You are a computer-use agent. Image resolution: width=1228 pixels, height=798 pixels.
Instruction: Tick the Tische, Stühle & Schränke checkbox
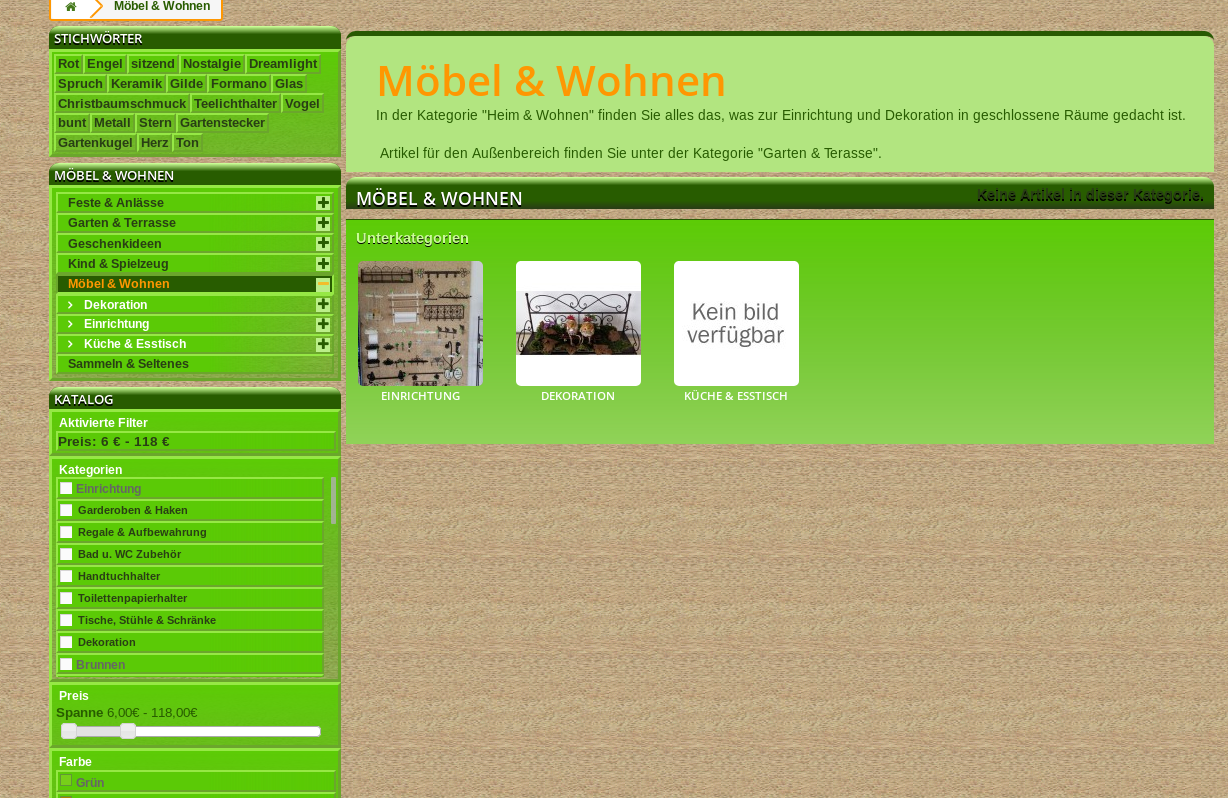(x=66, y=620)
